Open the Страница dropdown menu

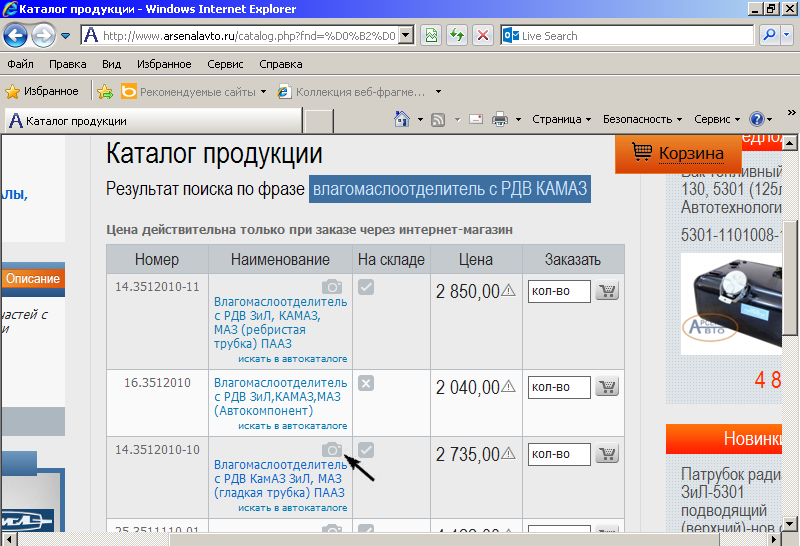tap(561, 119)
